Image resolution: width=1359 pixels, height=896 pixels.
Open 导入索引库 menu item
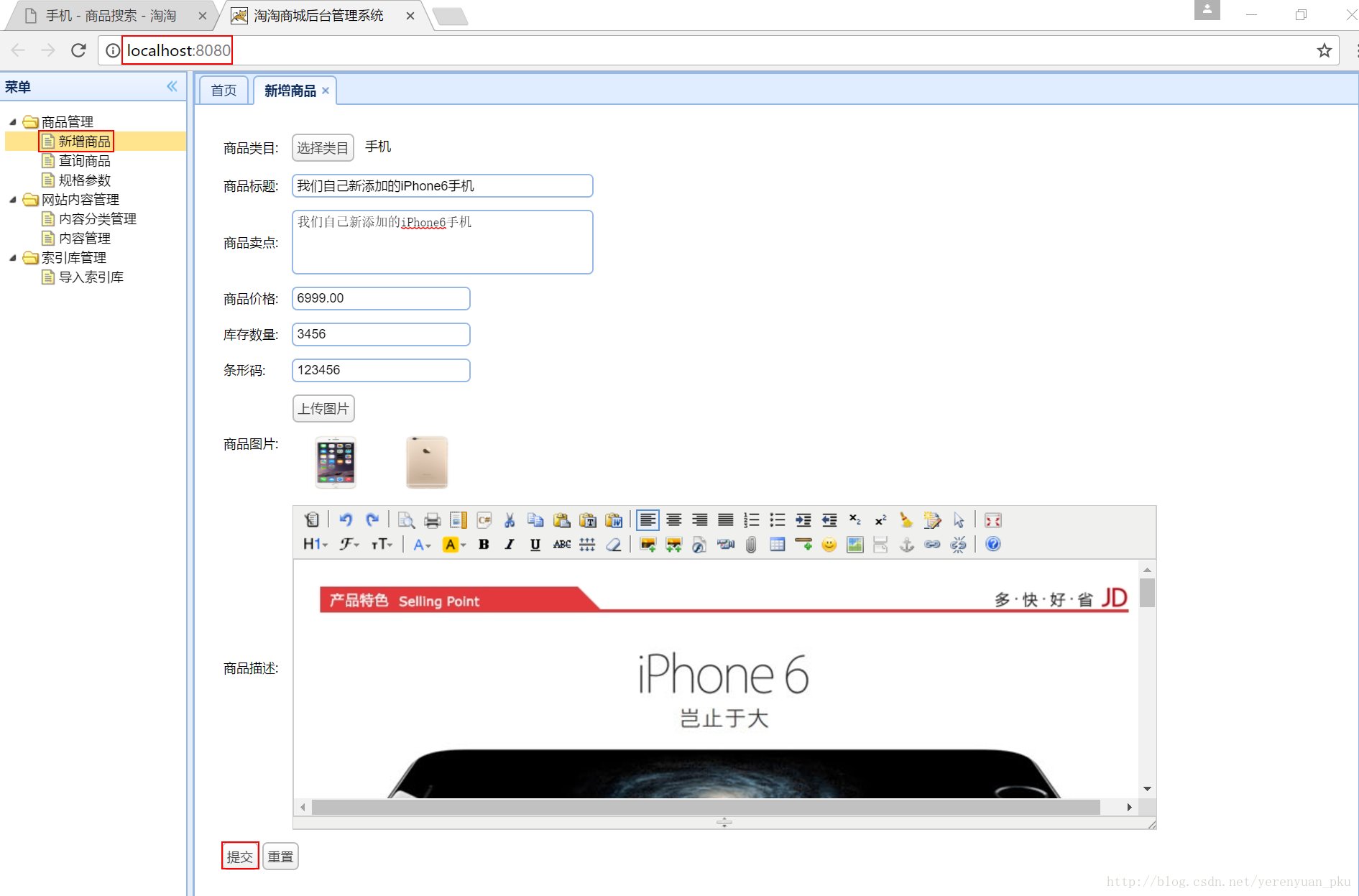click(91, 277)
